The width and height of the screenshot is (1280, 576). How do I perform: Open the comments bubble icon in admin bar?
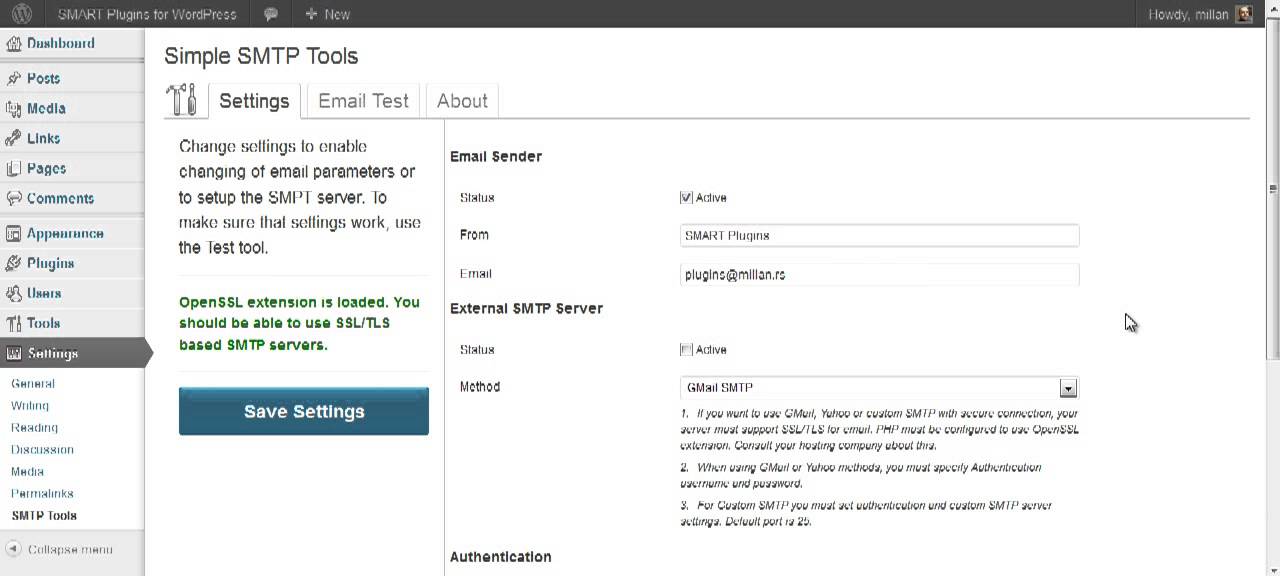coord(271,14)
